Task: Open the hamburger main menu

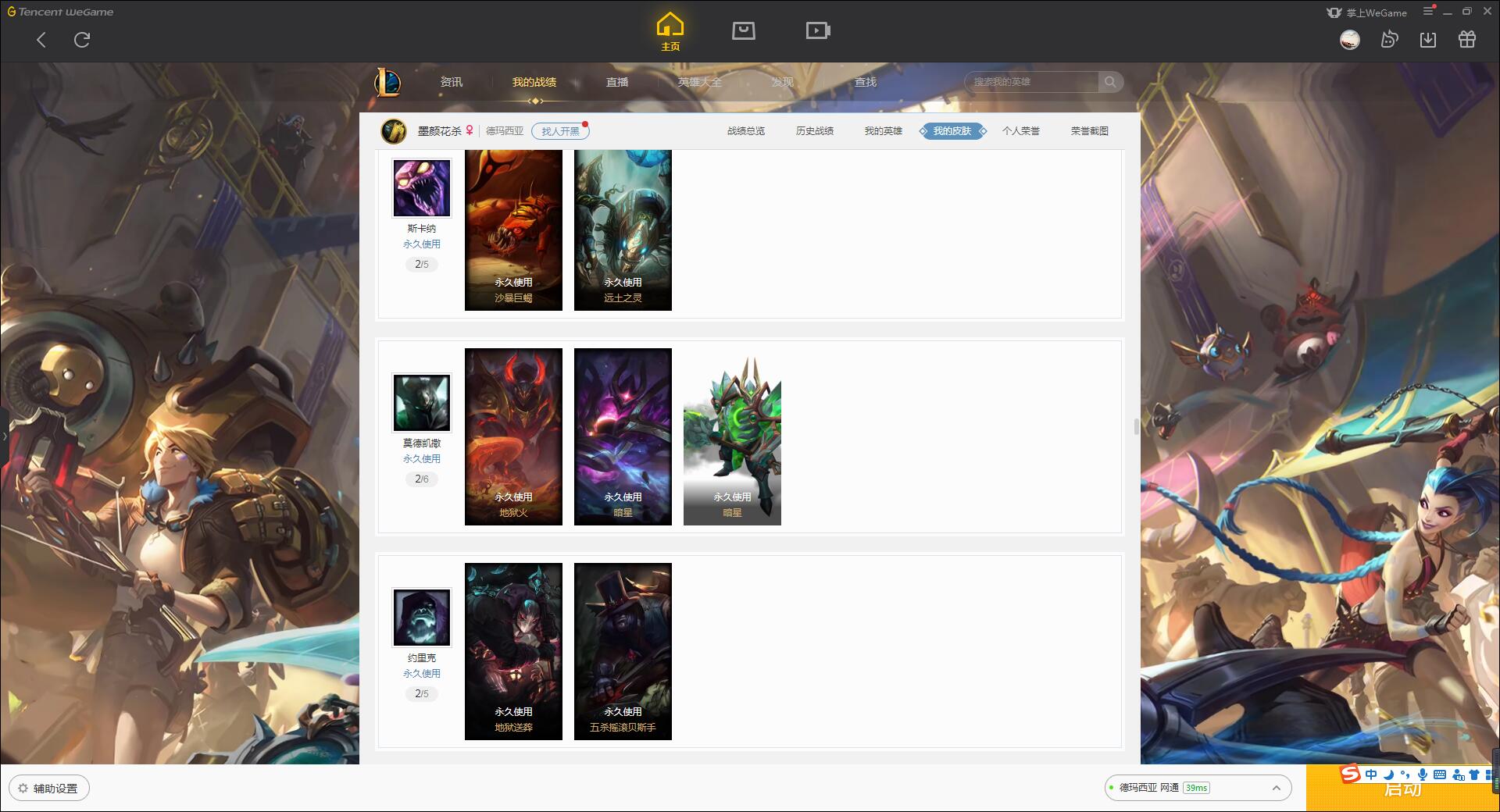Action: pos(1428,11)
